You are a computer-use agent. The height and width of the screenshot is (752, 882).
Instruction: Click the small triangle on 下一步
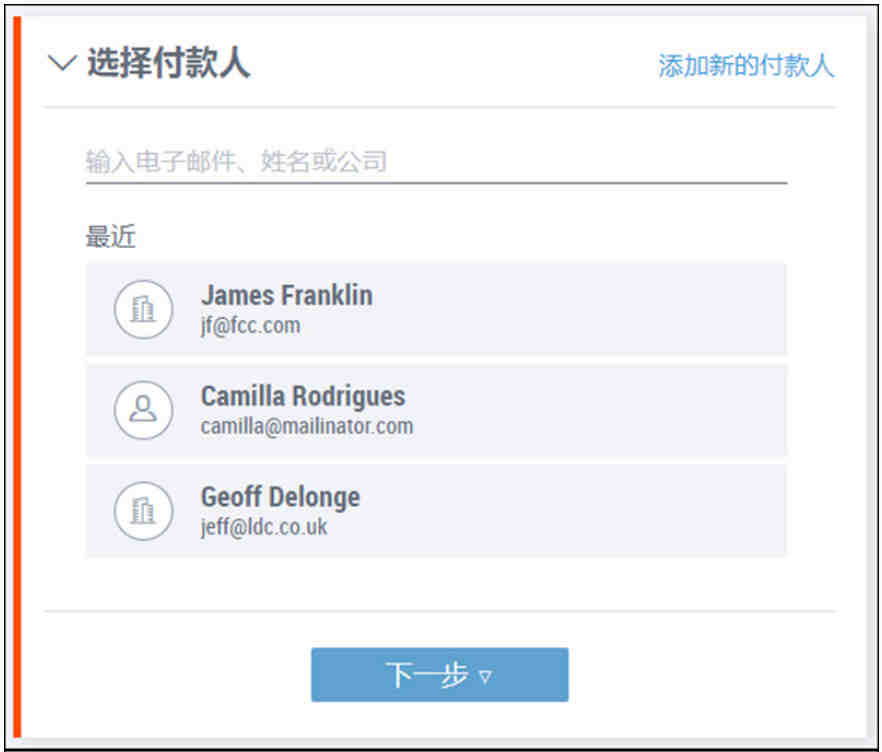(485, 676)
